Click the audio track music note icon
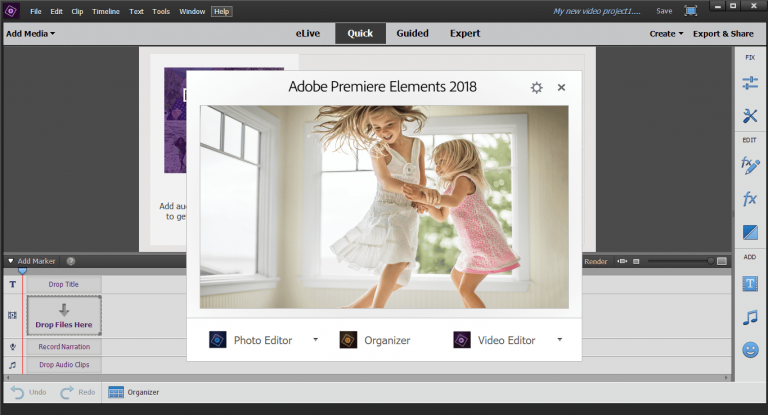The height and width of the screenshot is (415, 768). point(13,365)
